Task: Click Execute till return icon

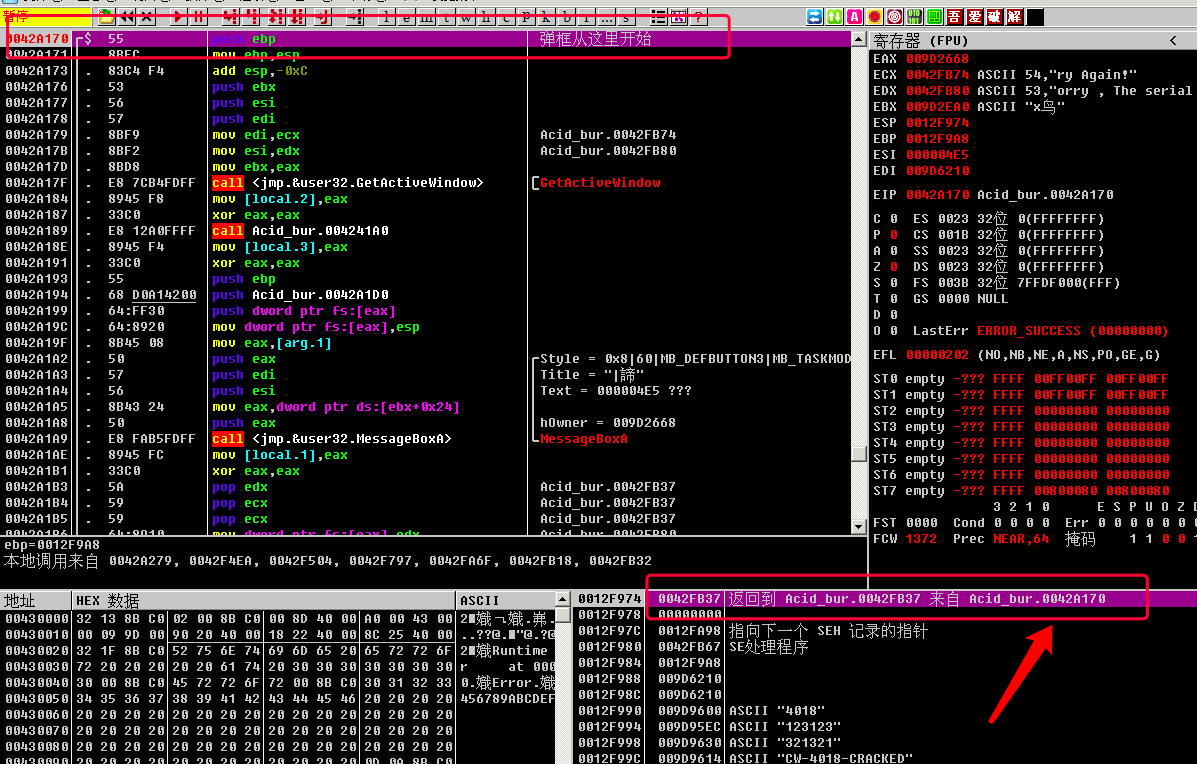Action: pos(322,17)
